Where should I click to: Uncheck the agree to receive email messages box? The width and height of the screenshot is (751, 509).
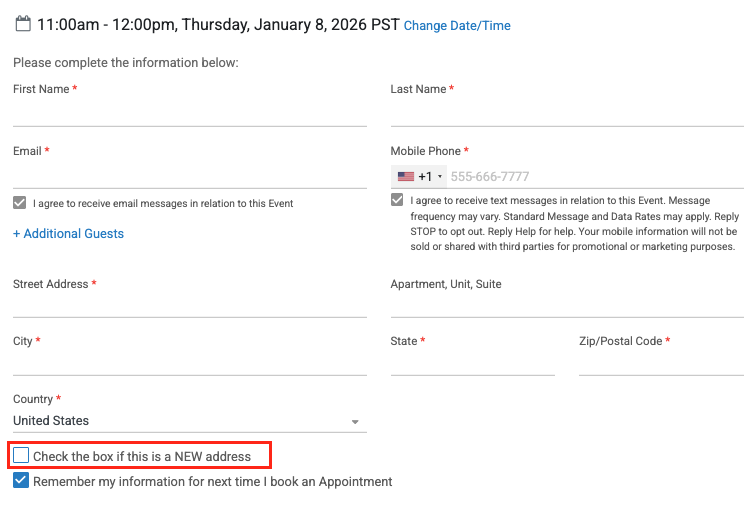20,203
